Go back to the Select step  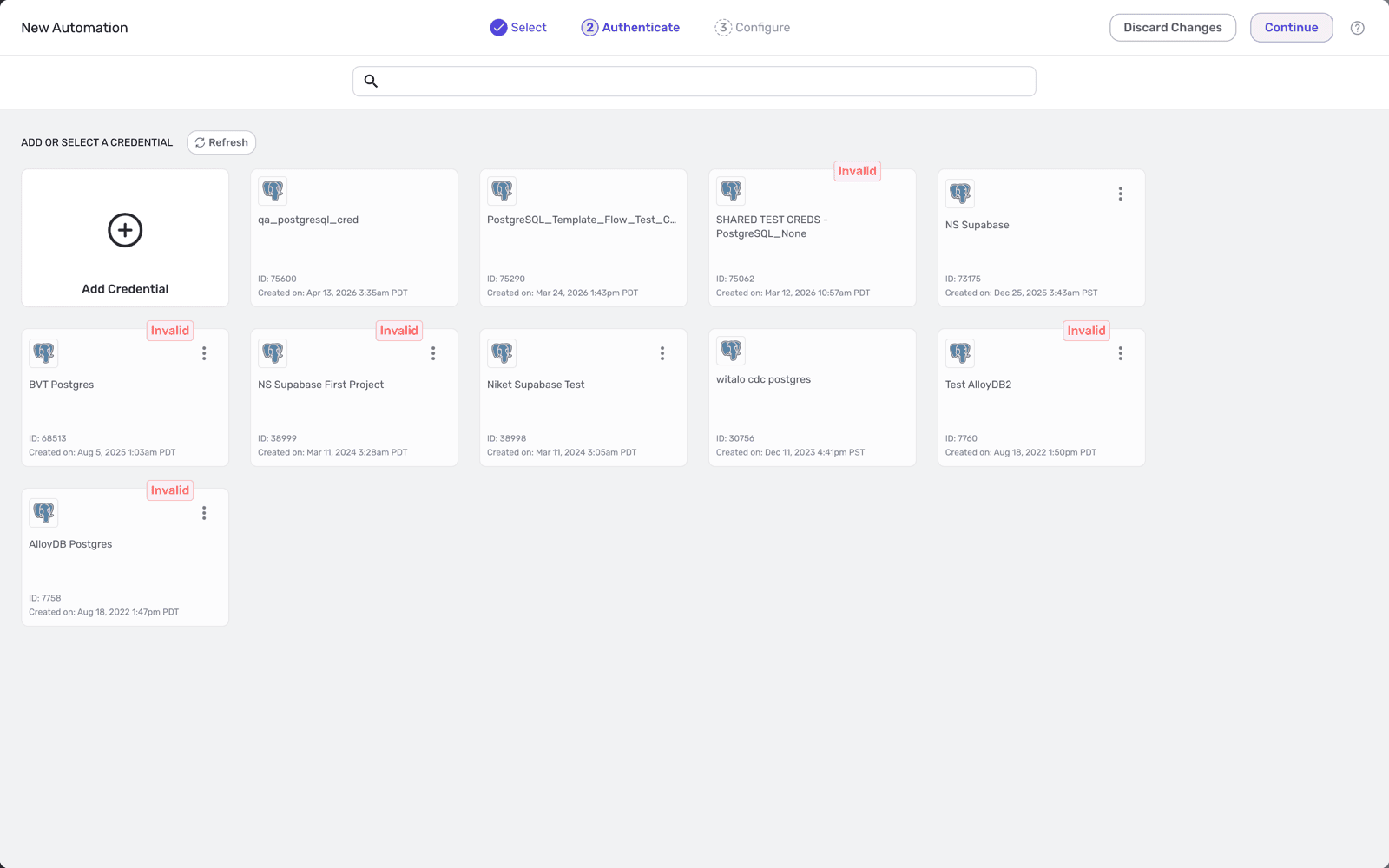[518, 28]
